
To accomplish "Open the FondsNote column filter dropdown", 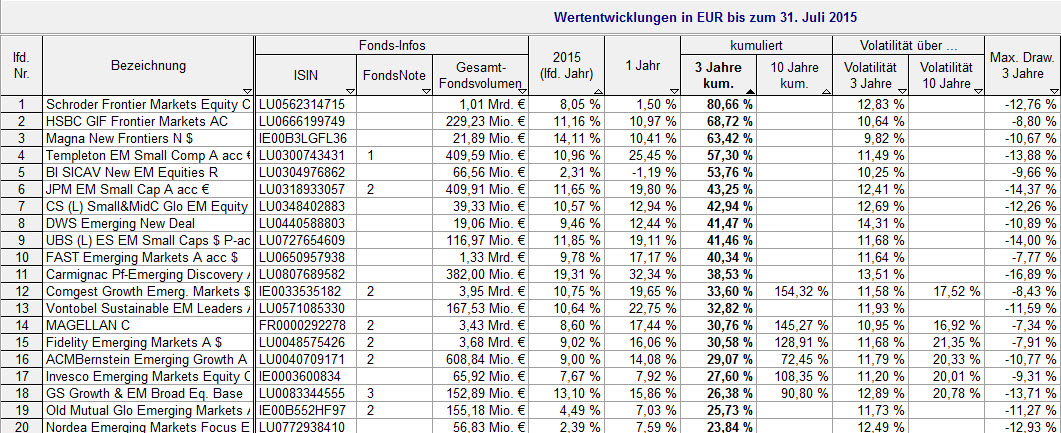I will (x=426, y=91).
